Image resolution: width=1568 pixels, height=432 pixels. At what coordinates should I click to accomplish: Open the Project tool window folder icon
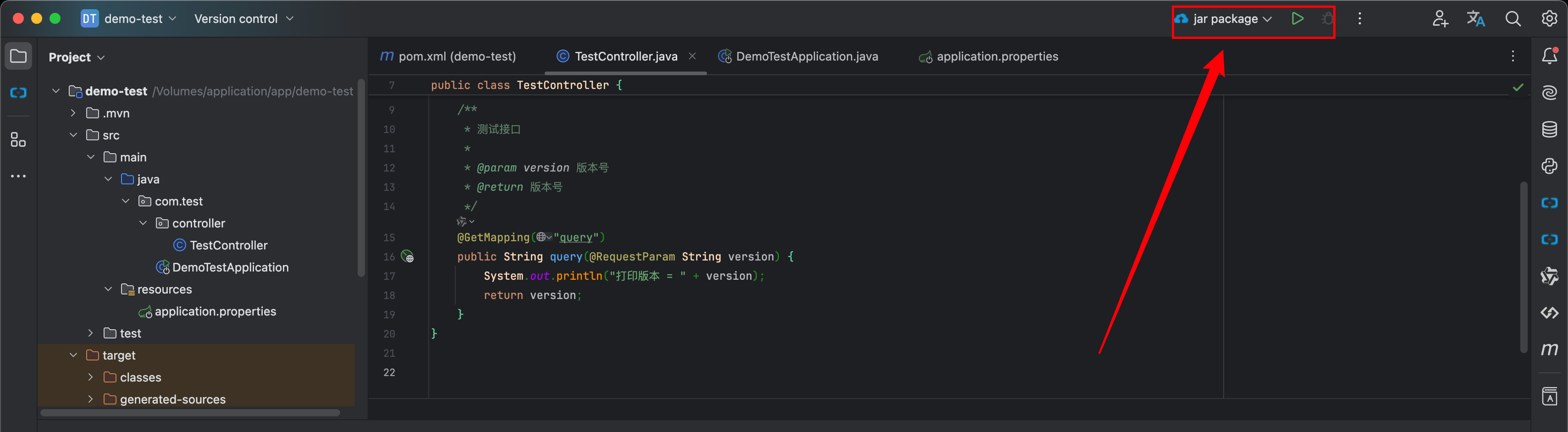tap(18, 56)
